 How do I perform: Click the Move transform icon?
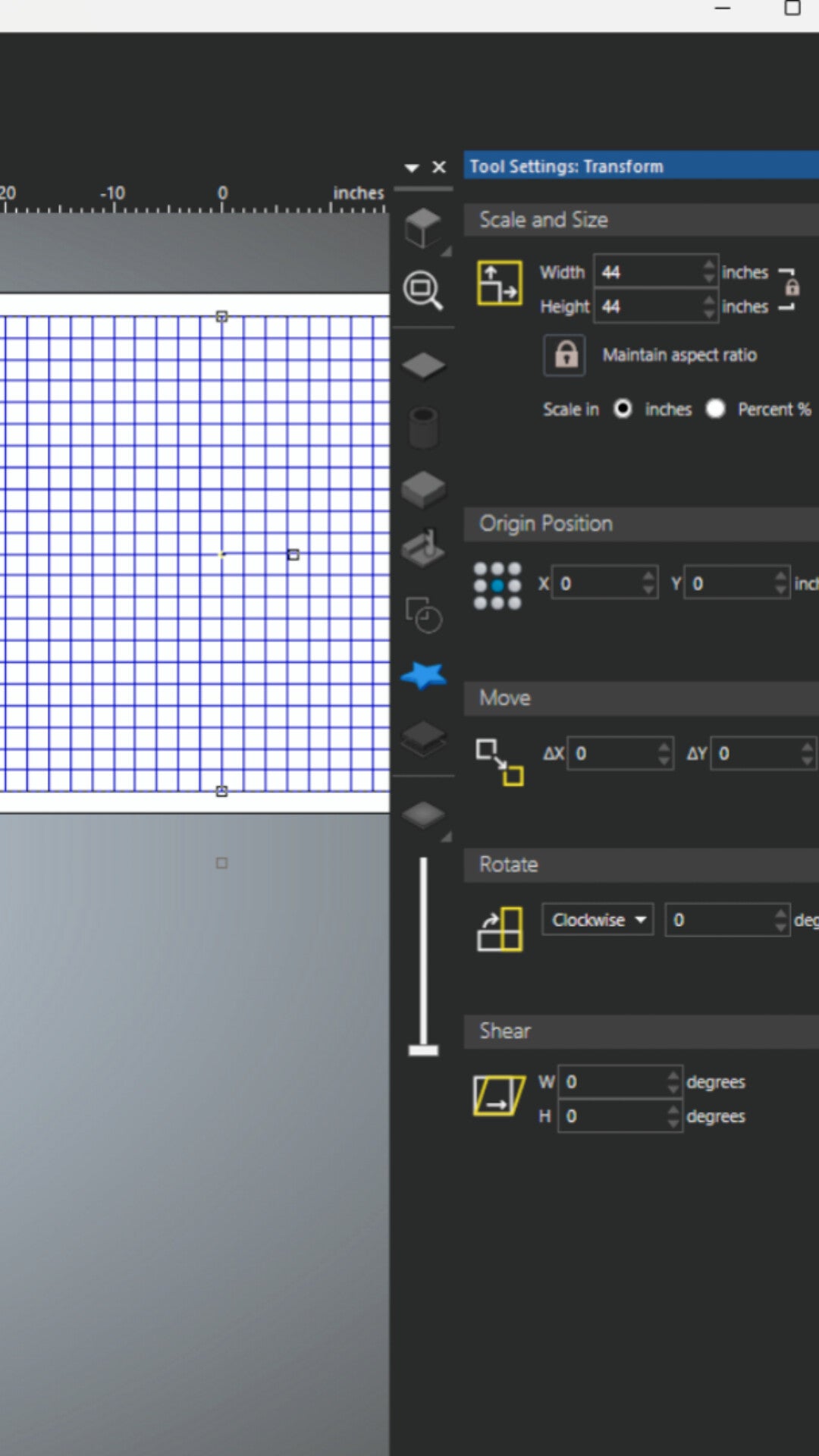pos(499,761)
